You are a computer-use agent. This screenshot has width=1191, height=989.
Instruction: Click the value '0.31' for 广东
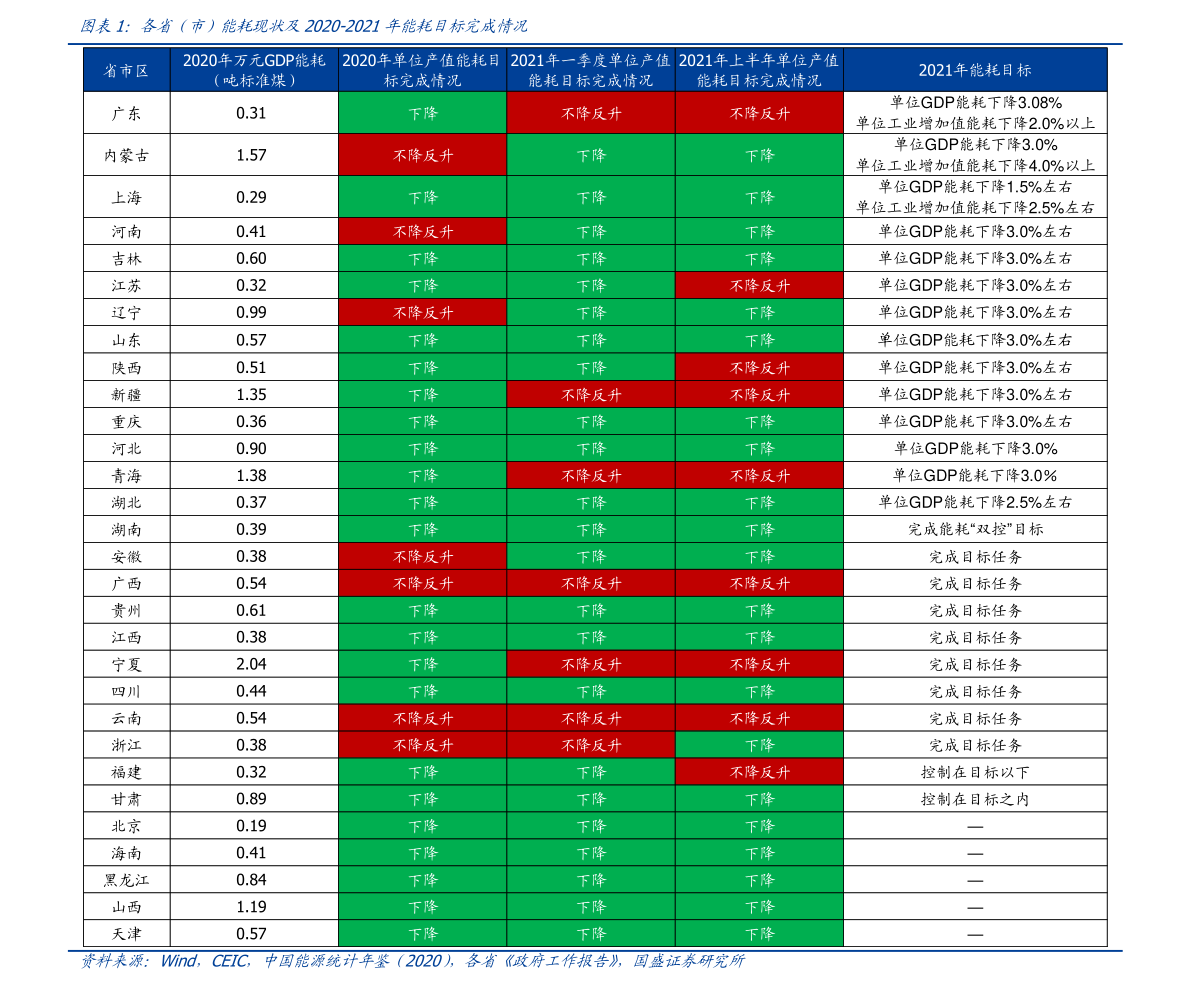click(x=251, y=113)
